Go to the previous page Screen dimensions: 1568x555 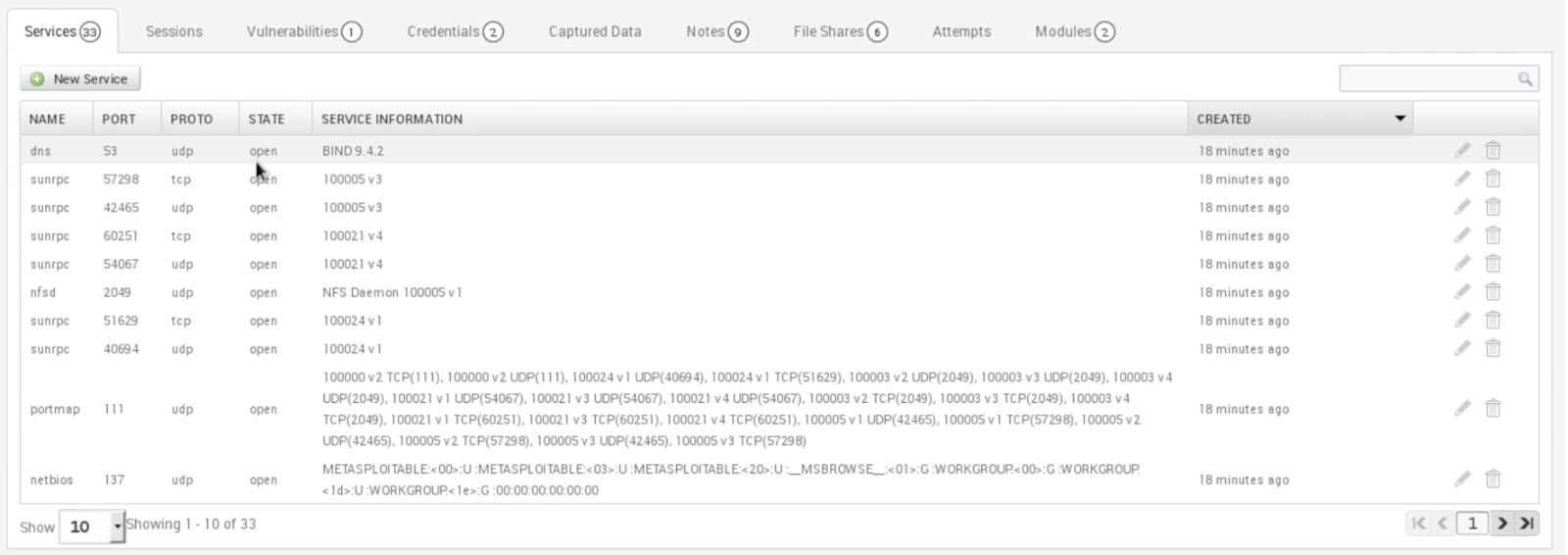1443,524
